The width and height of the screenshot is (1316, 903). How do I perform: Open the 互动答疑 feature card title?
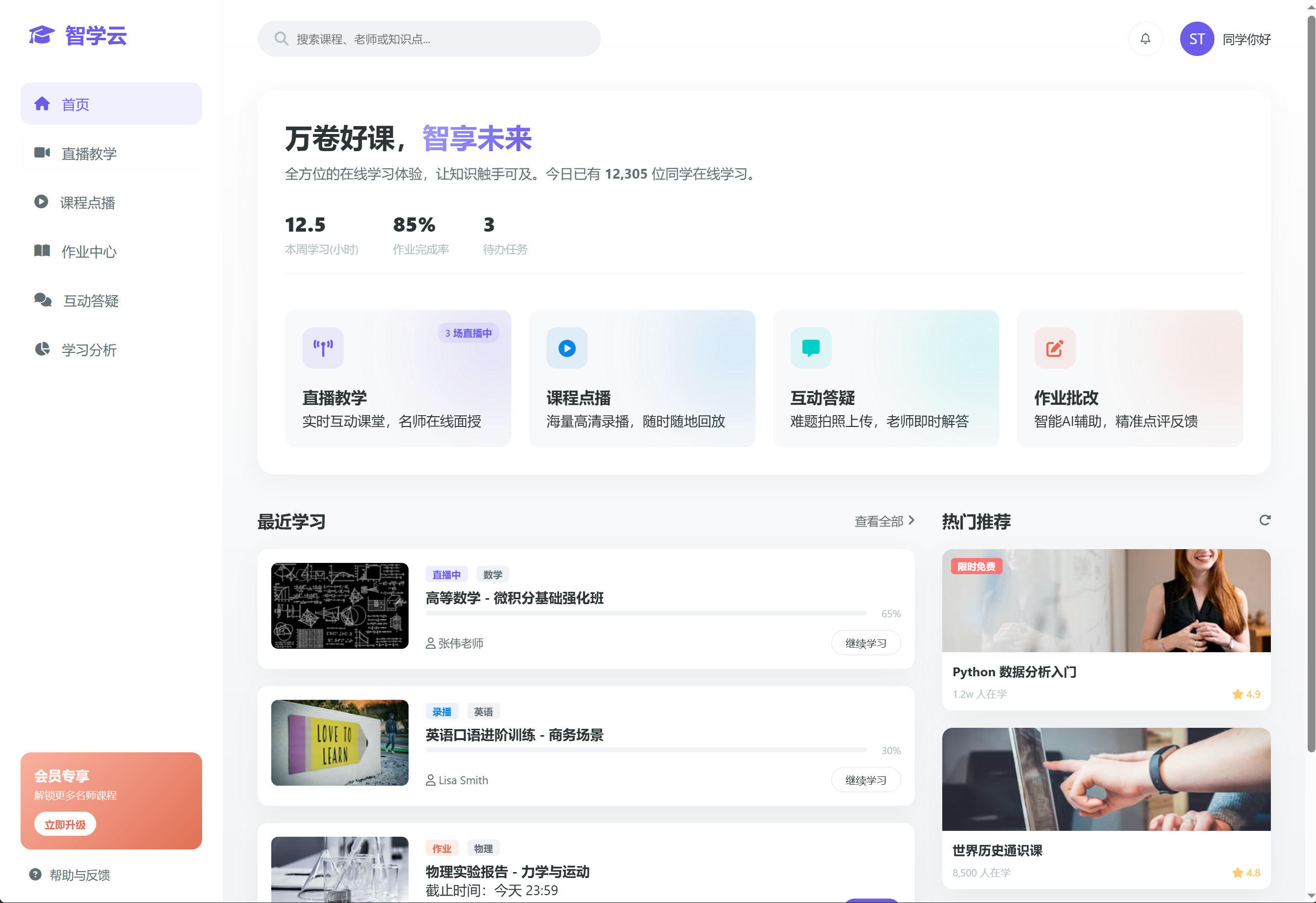[x=822, y=398]
